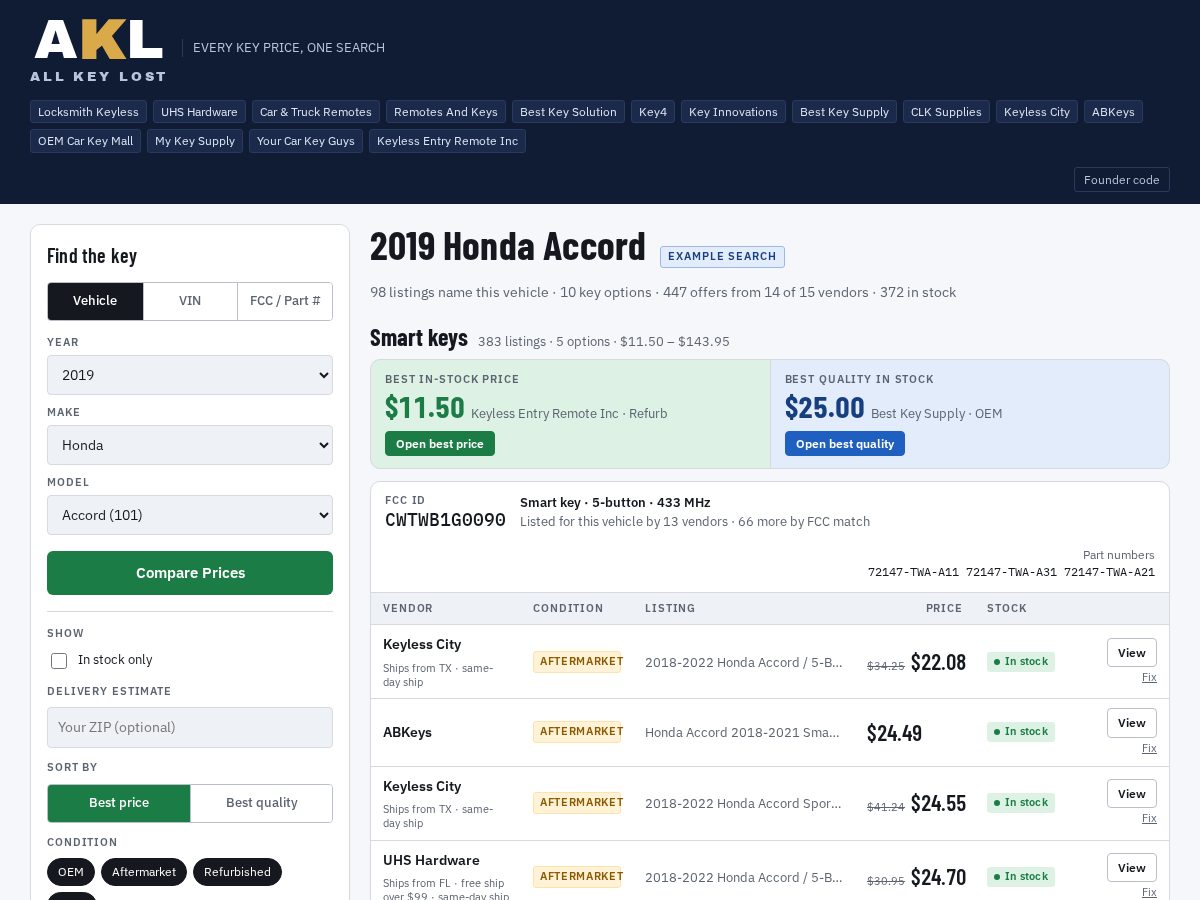Click Fix on the ABKeys row
The height and width of the screenshot is (900, 1200).
tap(1149, 748)
